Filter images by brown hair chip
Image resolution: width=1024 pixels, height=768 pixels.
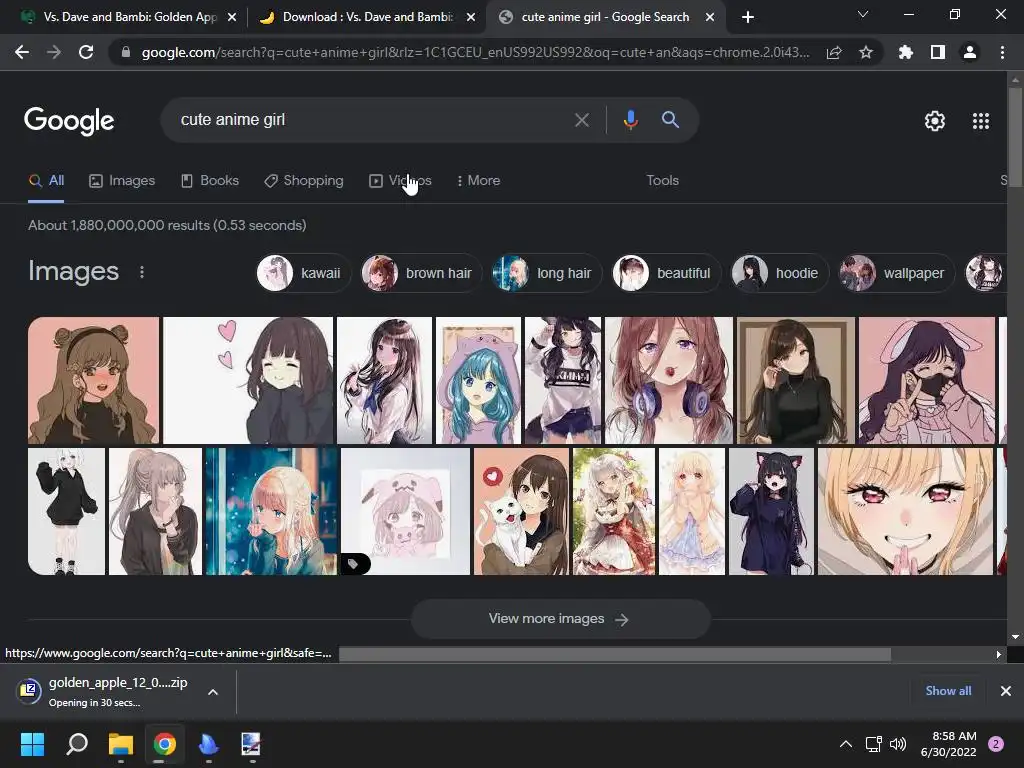[x=421, y=273]
